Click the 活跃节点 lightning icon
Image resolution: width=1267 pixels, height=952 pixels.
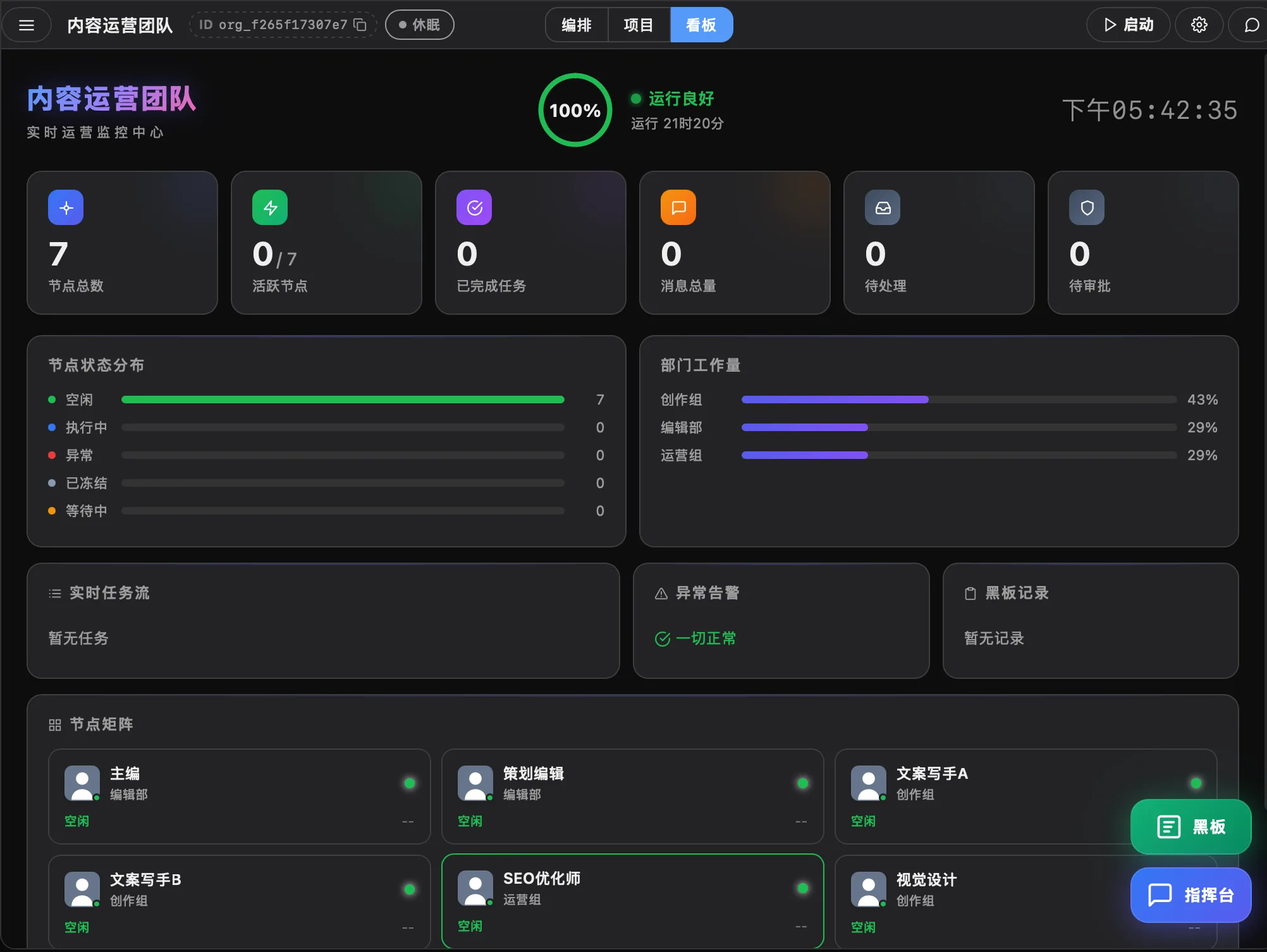pos(270,207)
